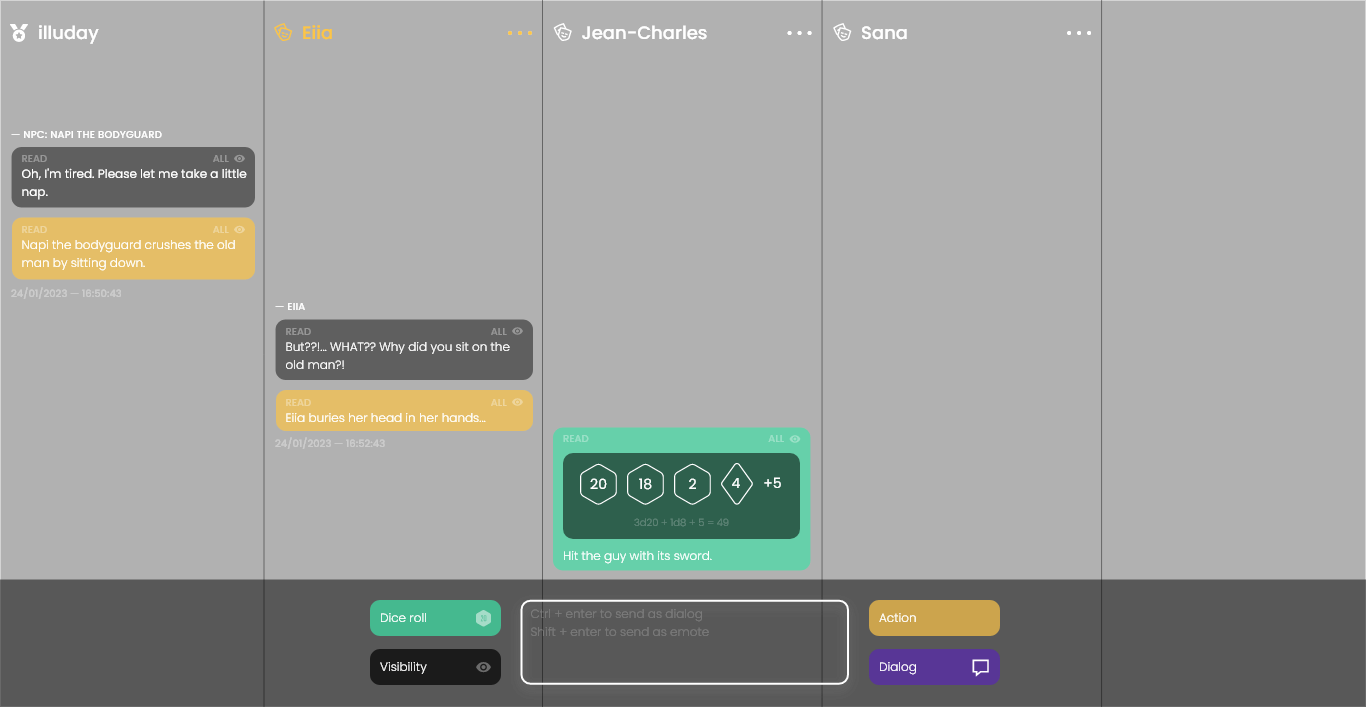1366x707 pixels.
Task: Open Sana's three-dot options menu
Action: point(1079,33)
